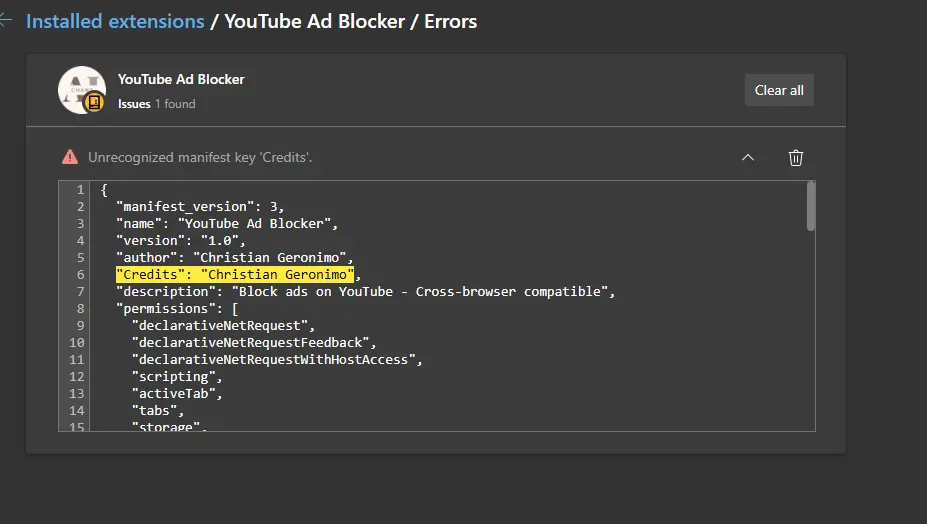
Task: Click the "description" manifest line
Action: [x=365, y=292]
